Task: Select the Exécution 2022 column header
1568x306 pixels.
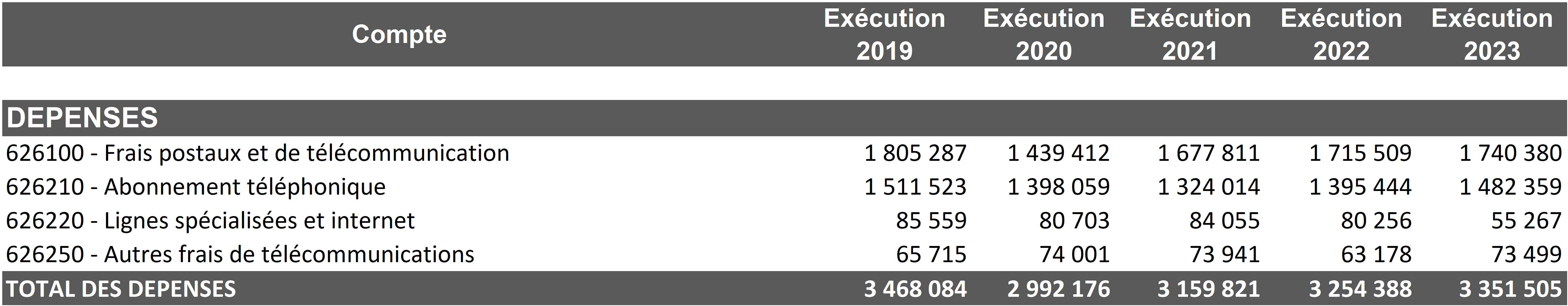Action: tap(1341, 35)
